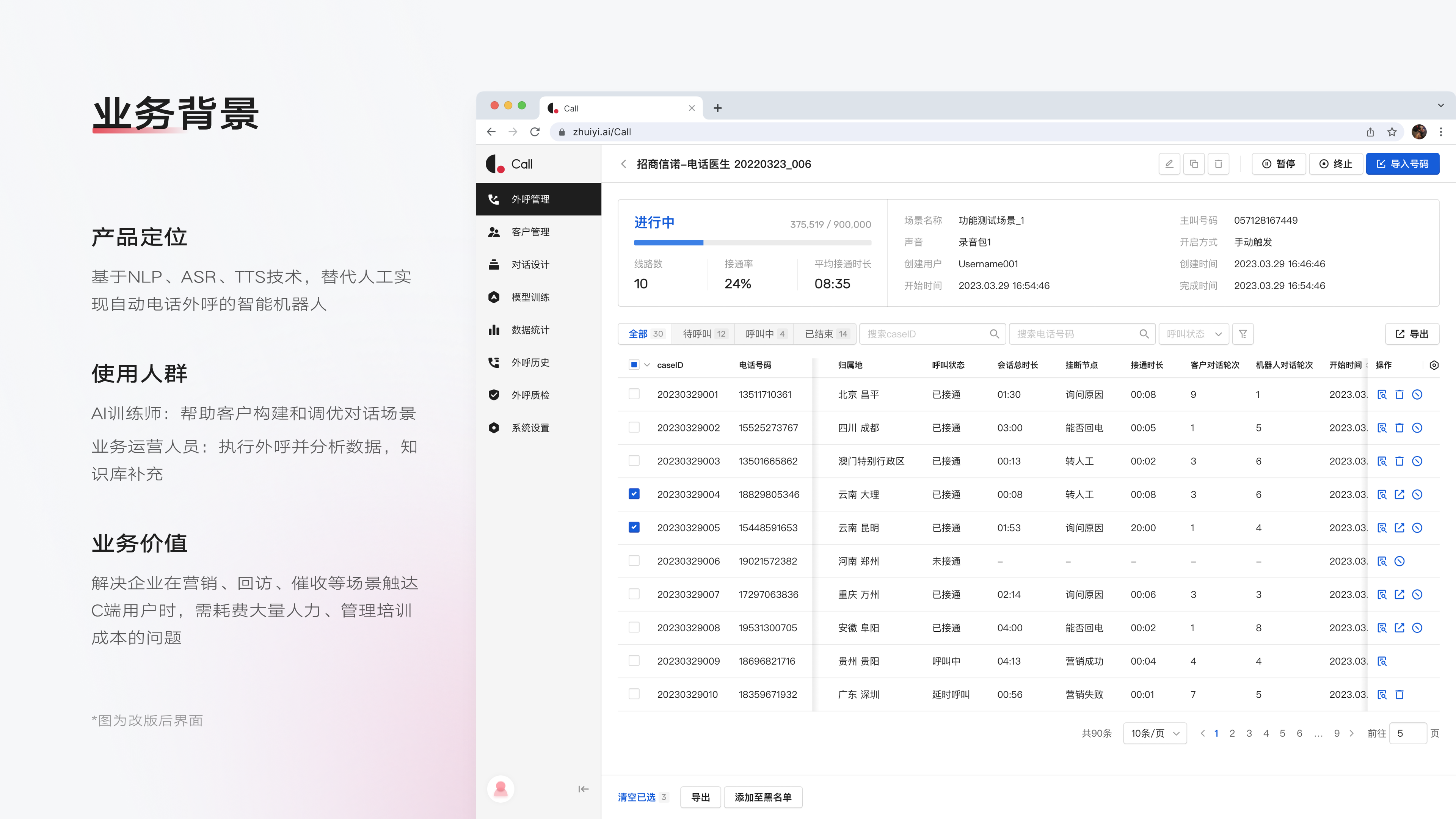Uncheck the box for case 20230329005

click(x=634, y=527)
